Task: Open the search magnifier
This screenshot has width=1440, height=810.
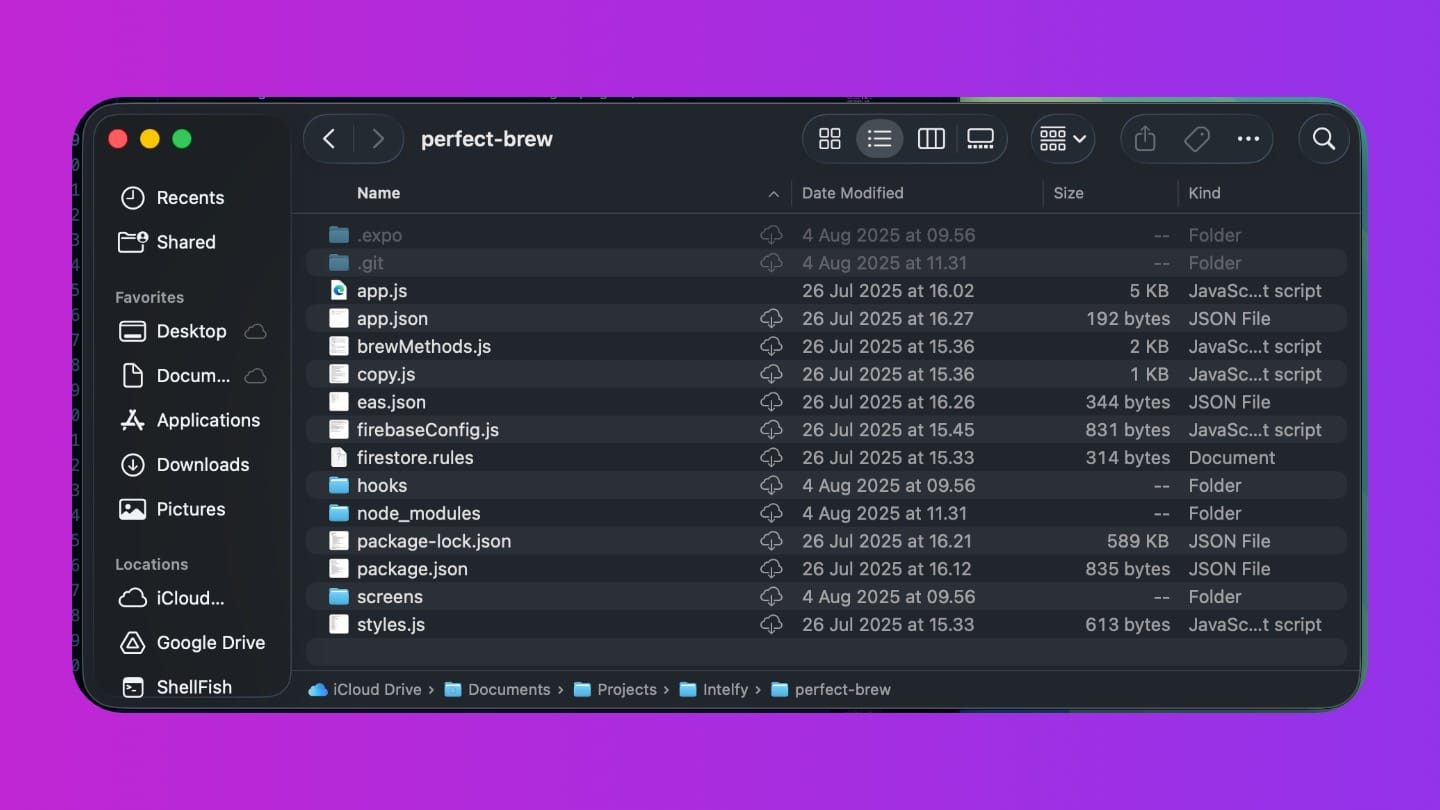Action: click(1324, 139)
